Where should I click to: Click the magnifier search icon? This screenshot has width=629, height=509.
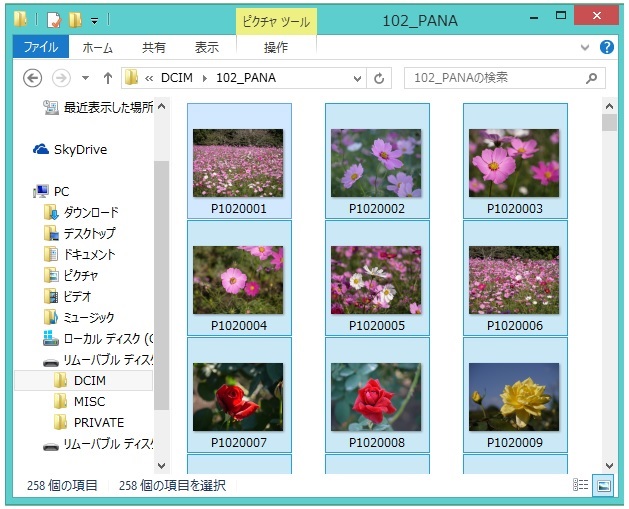[591, 78]
